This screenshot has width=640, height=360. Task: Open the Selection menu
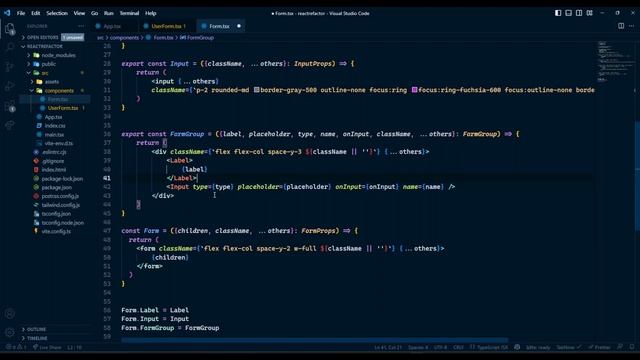[x=57, y=13]
